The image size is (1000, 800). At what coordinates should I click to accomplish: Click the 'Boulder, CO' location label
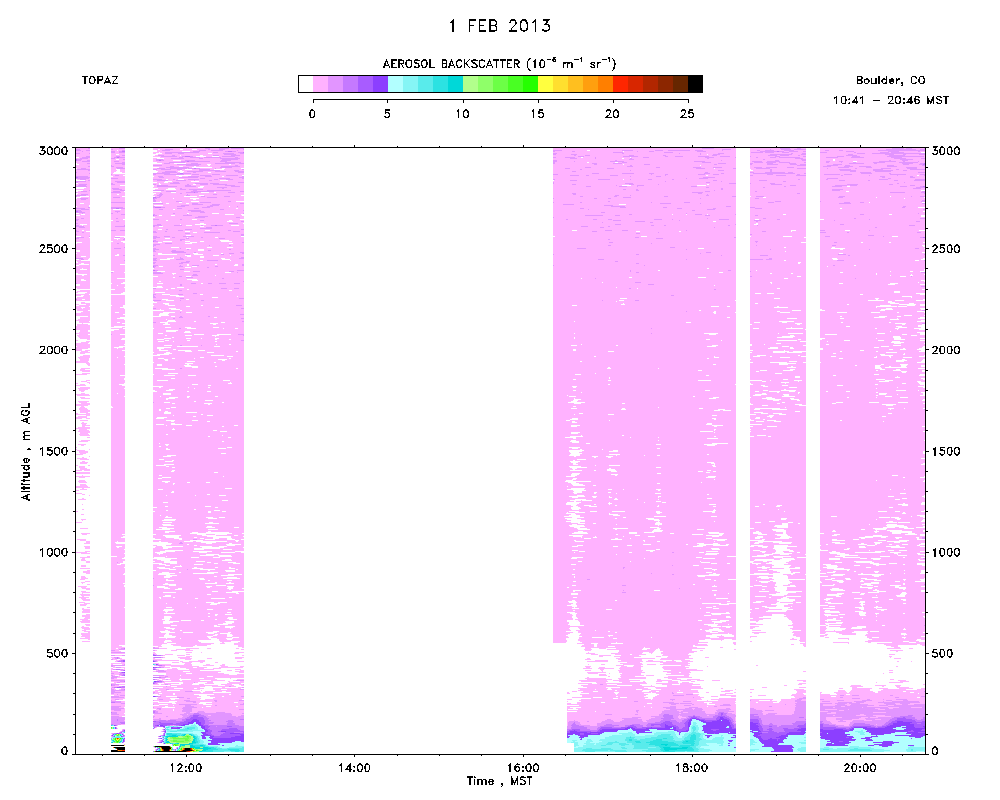click(x=890, y=80)
